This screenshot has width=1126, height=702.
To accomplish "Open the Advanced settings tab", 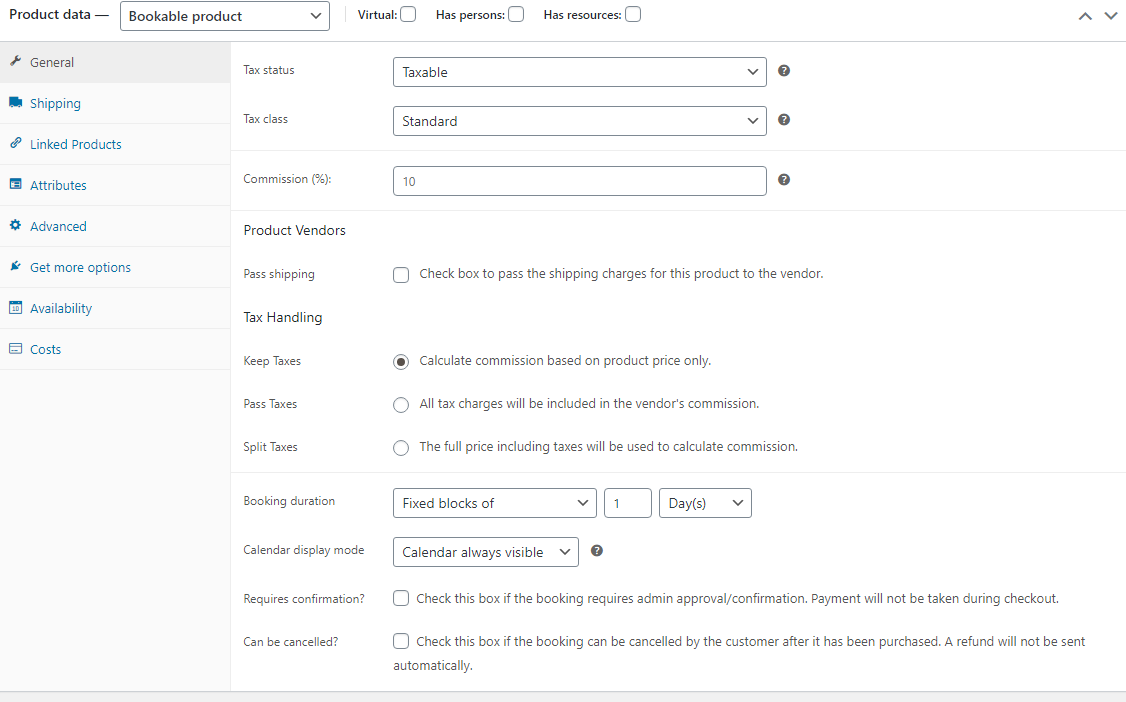I will (58, 226).
